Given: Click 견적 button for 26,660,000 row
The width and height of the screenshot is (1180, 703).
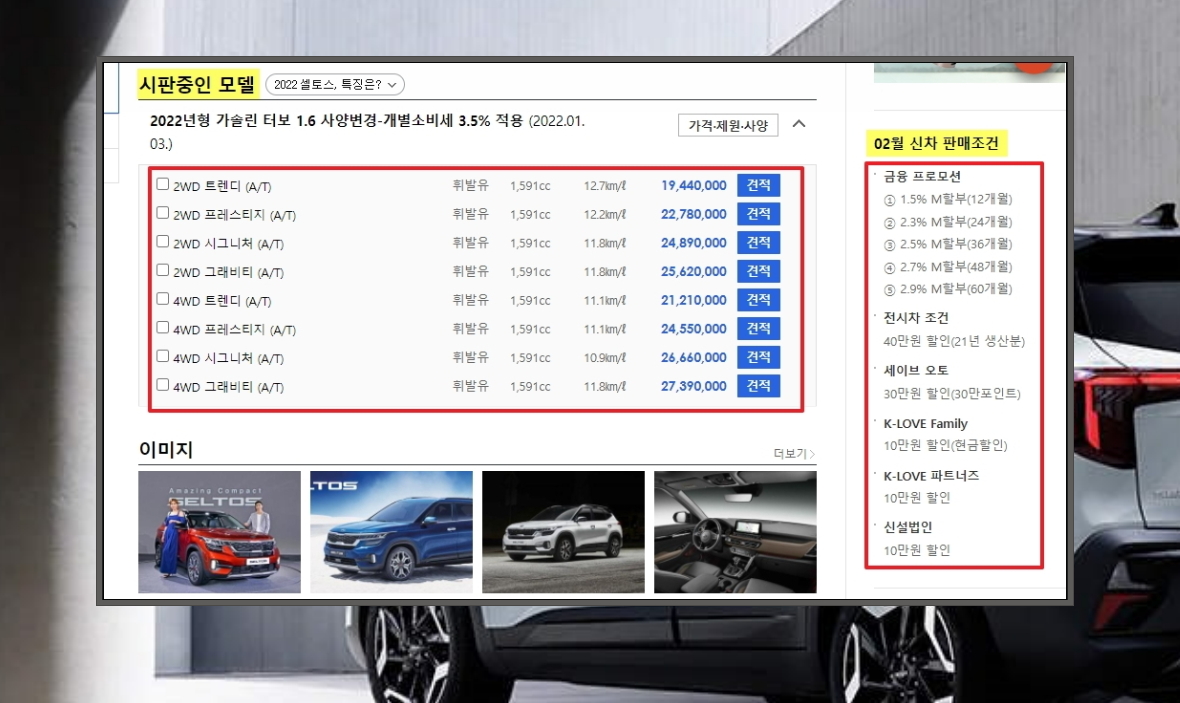Looking at the screenshot, I should [759, 357].
